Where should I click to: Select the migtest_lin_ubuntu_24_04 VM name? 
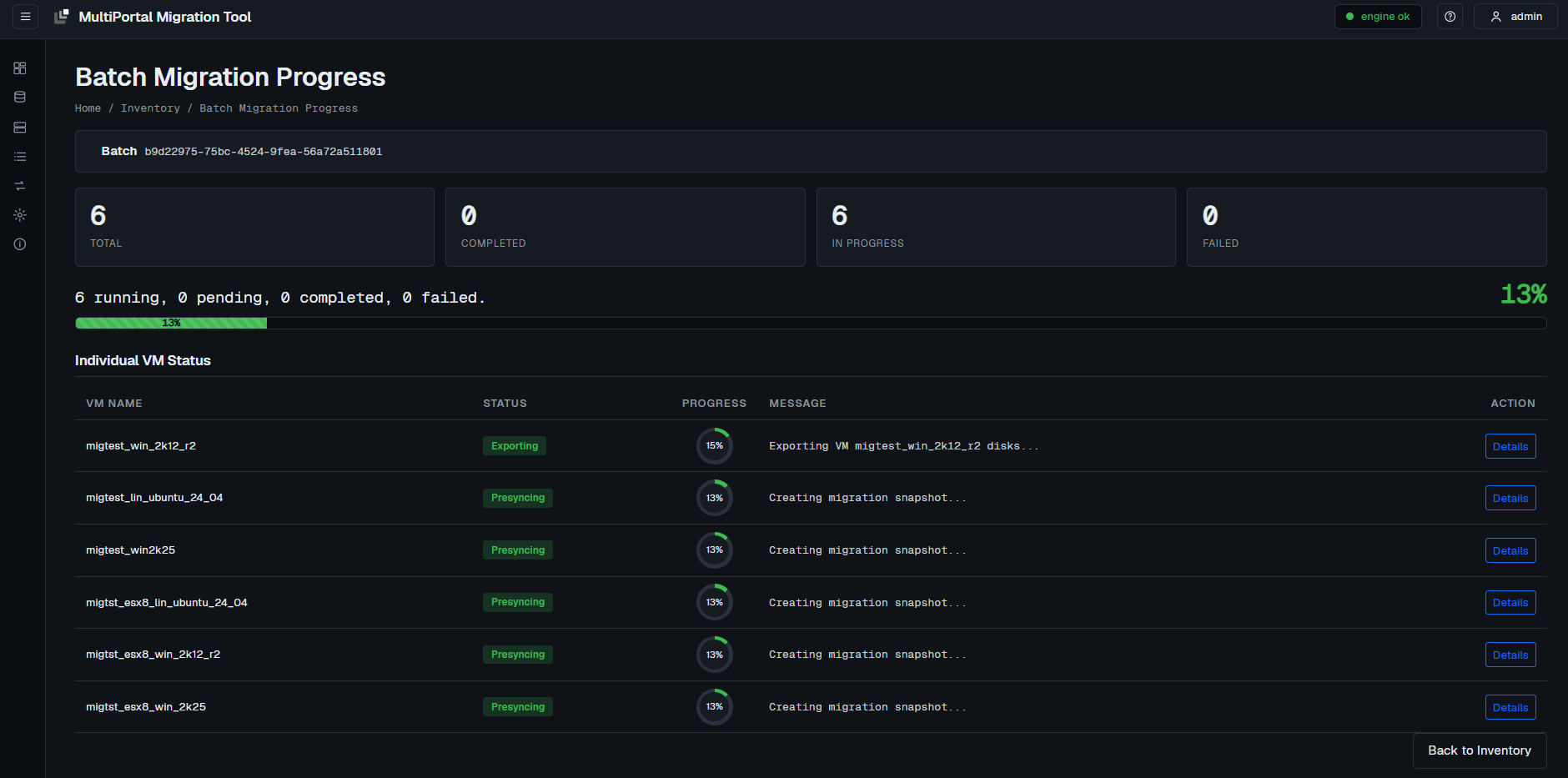[x=154, y=498]
